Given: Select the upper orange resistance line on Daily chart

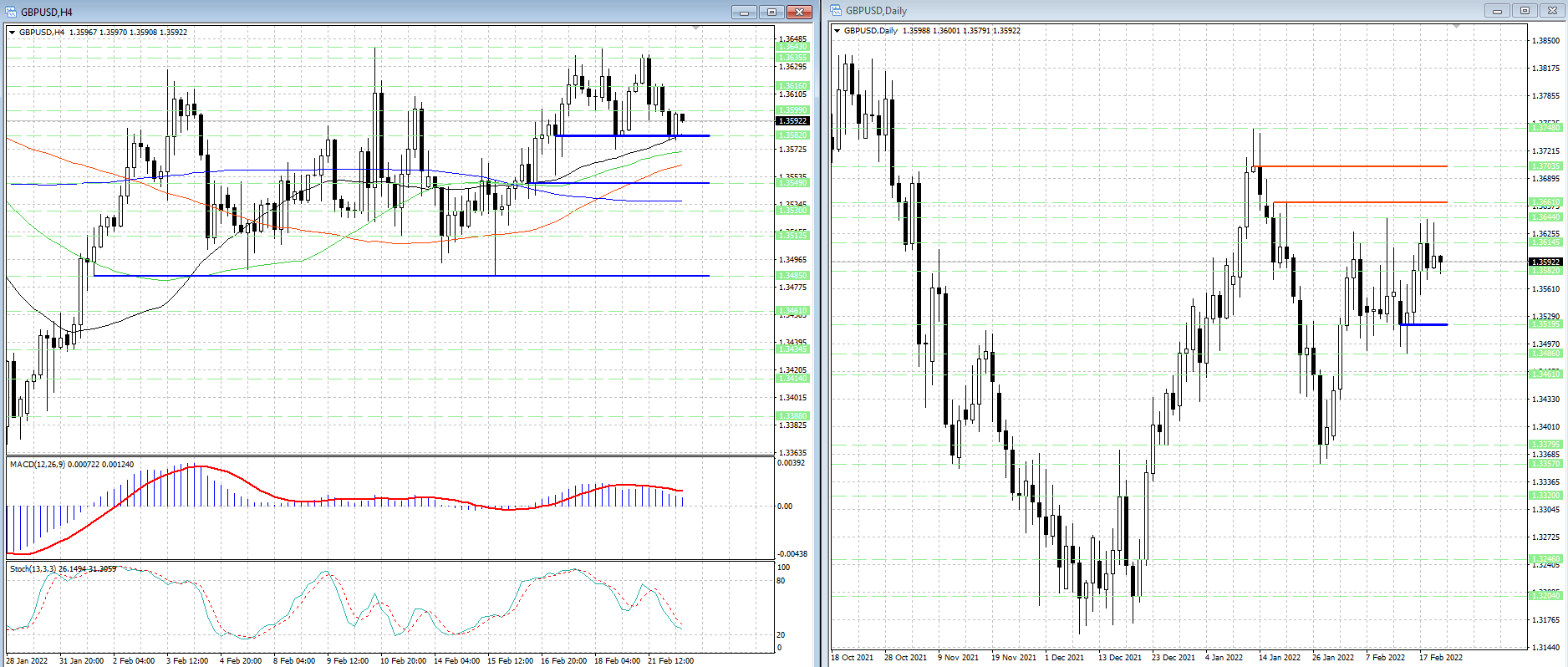Looking at the screenshot, I should point(1354,166).
